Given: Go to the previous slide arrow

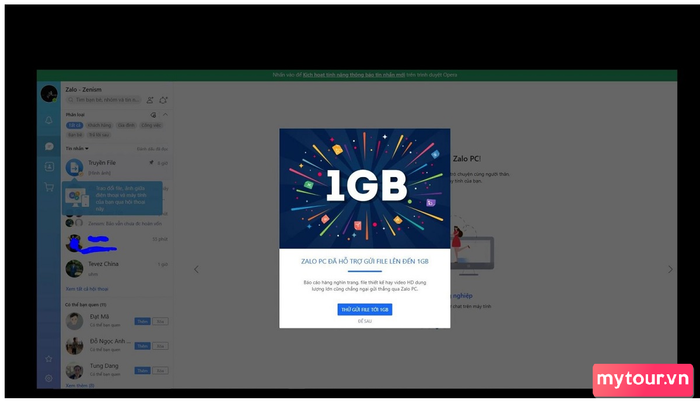Looking at the screenshot, I should tap(196, 269).
